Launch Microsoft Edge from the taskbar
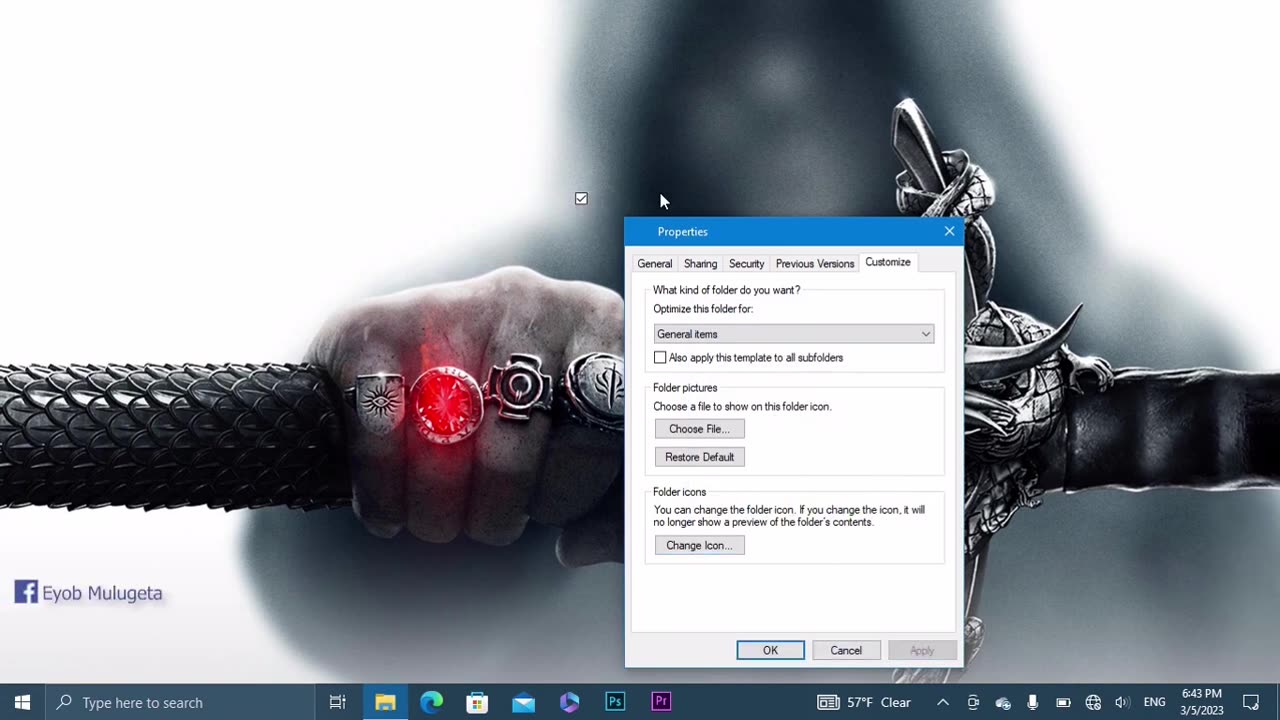 pyautogui.click(x=431, y=702)
